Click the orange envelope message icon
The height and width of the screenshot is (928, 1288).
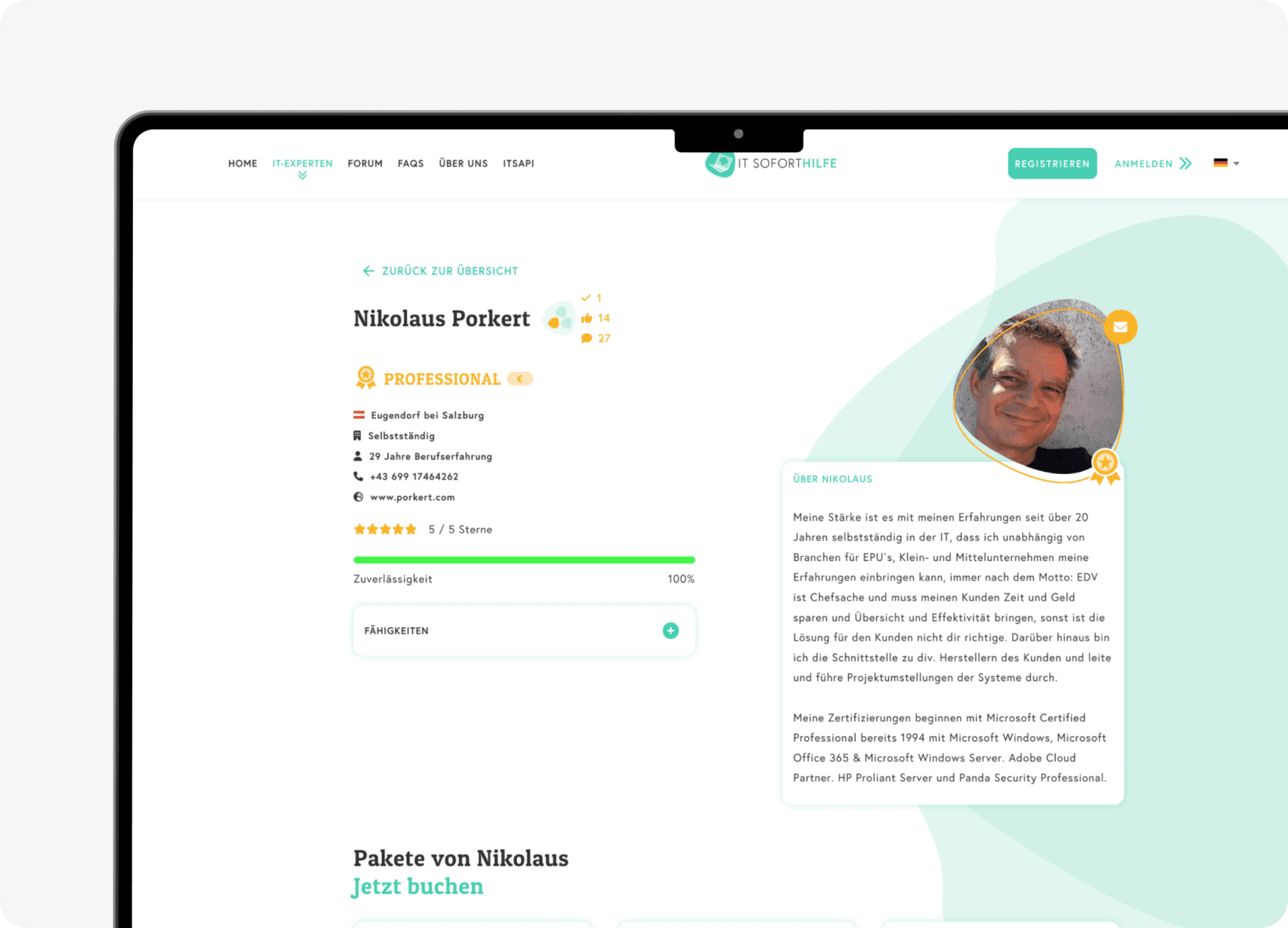tap(1120, 327)
